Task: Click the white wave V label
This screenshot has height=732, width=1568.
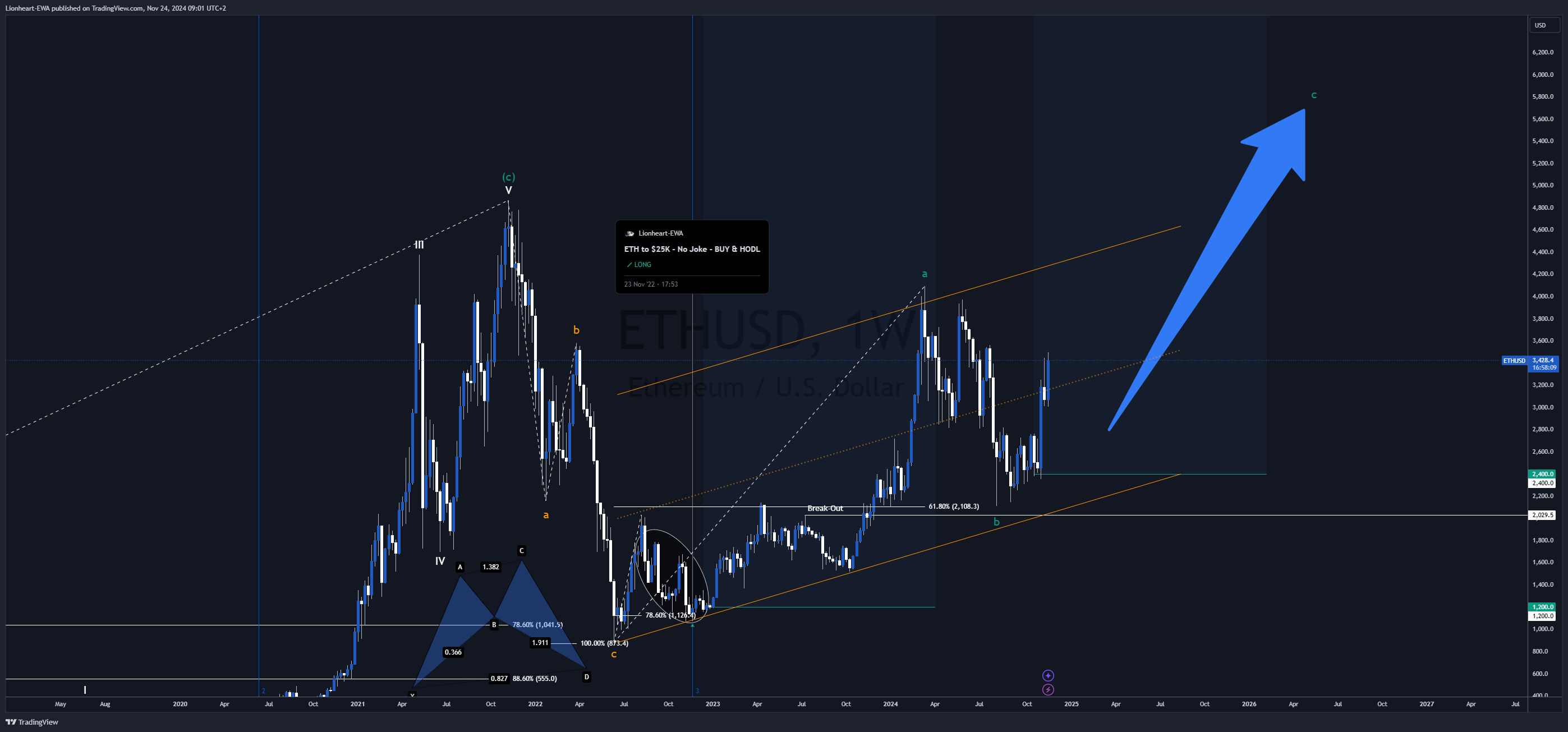Action: coord(508,191)
